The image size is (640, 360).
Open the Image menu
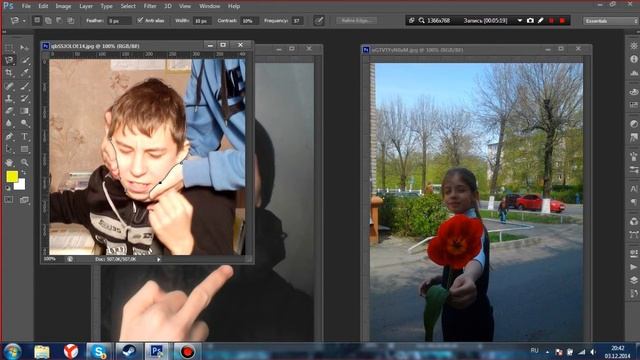[63, 6]
